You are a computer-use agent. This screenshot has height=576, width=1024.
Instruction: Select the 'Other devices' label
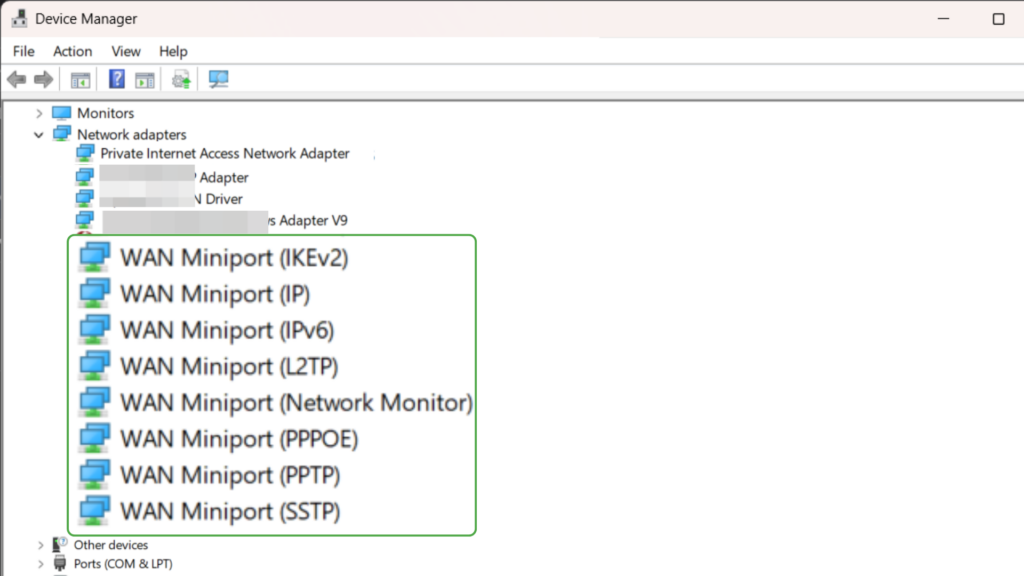pos(110,545)
